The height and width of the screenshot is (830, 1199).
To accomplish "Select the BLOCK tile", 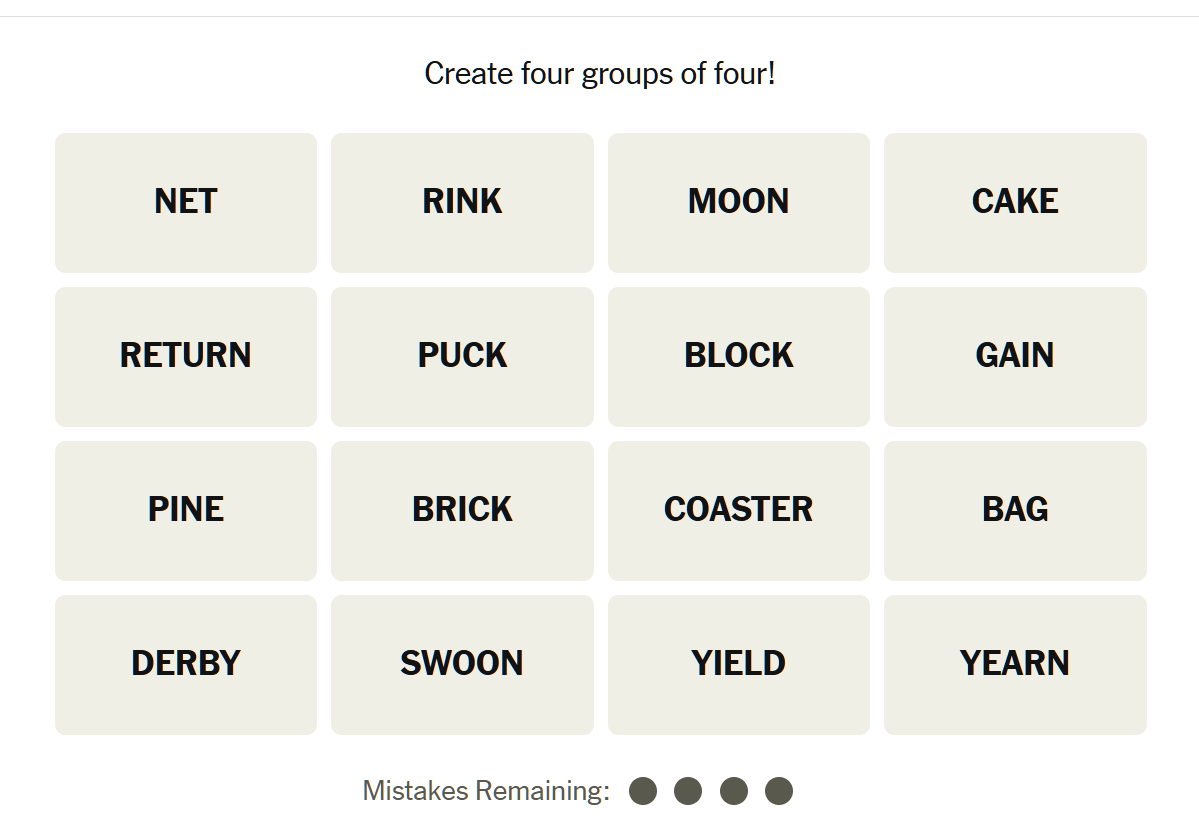I will 738,356.
